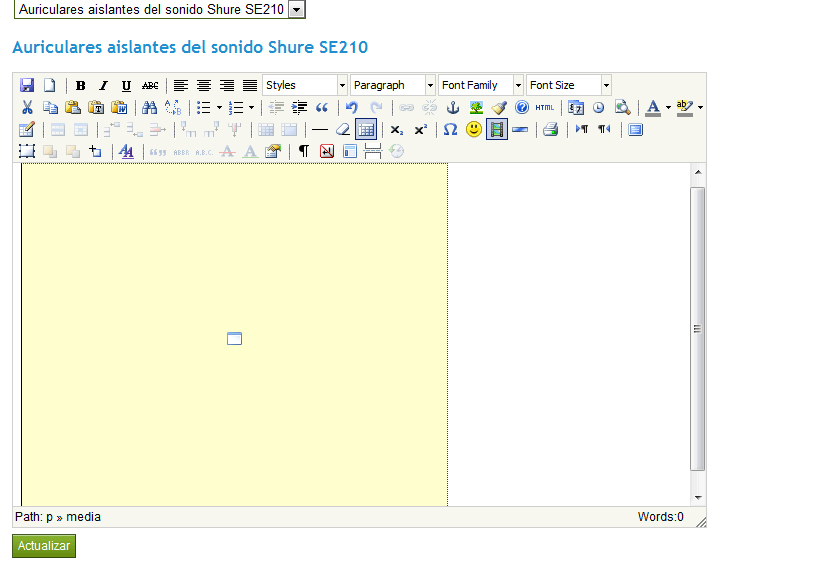Undo the last edit
826x562 pixels.
352,107
